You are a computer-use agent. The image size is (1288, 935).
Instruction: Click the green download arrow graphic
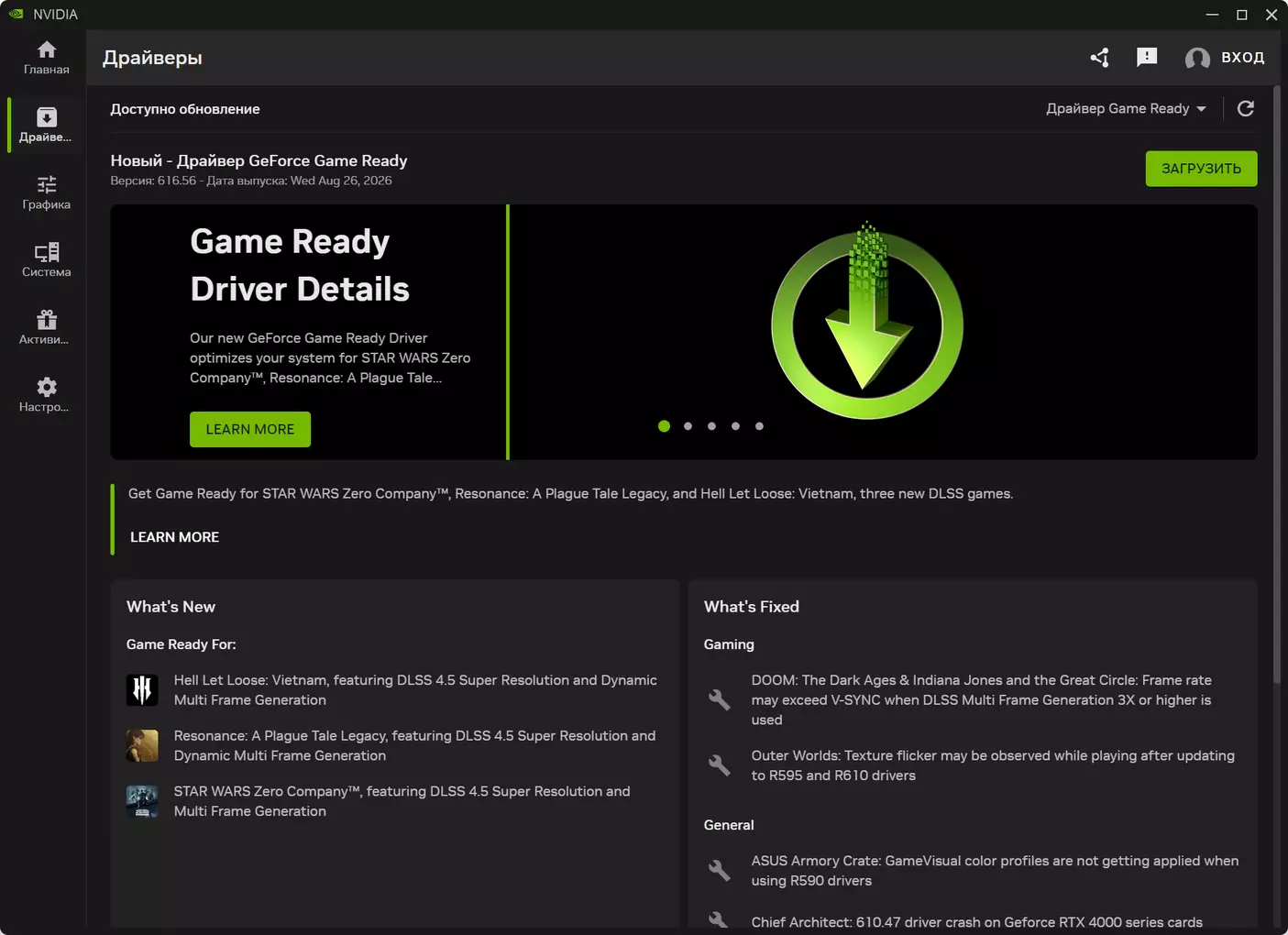(x=867, y=320)
